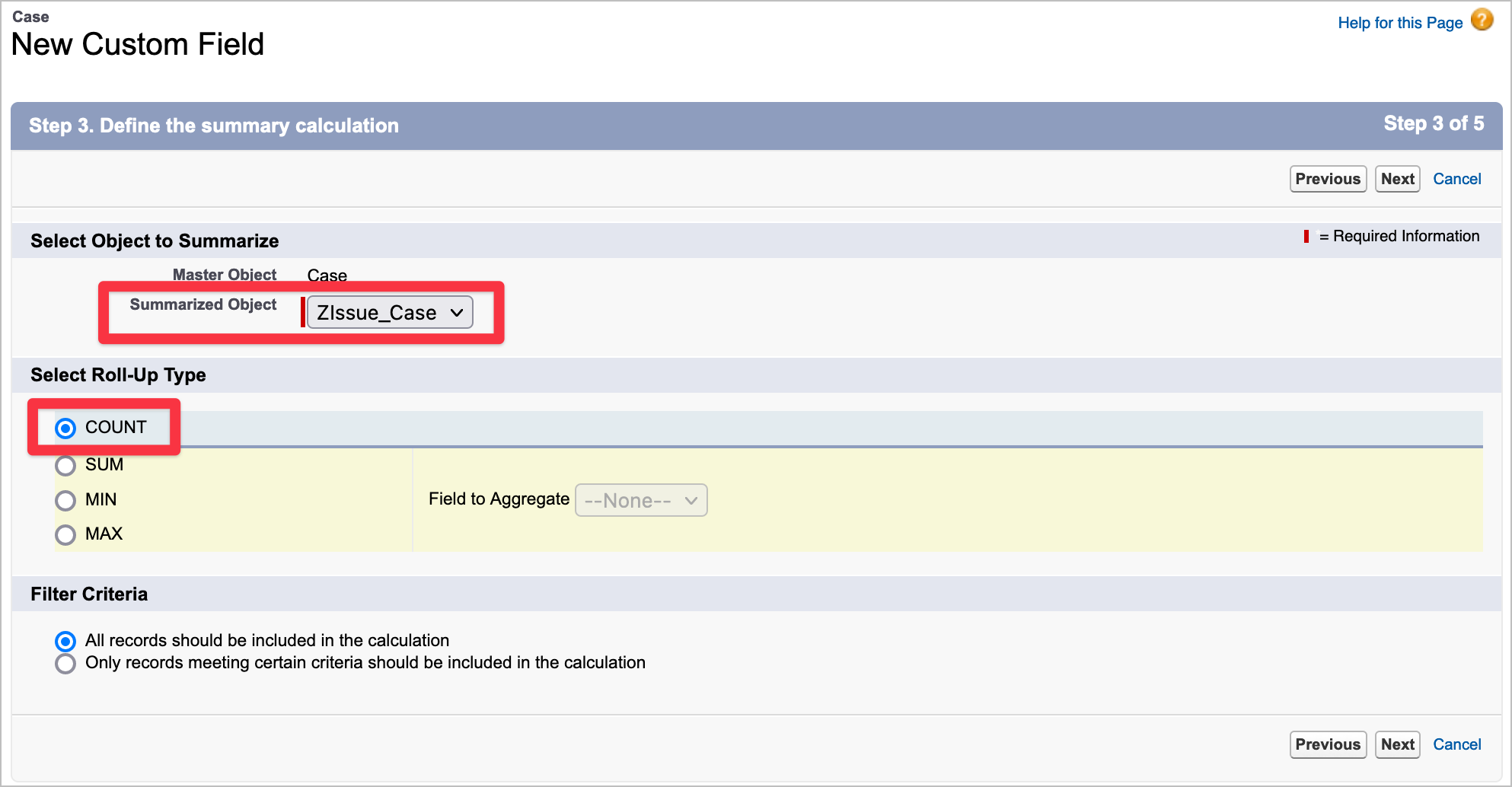The height and width of the screenshot is (787, 1512).
Task: Select the MIN roll-up option
Action: (66, 500)
